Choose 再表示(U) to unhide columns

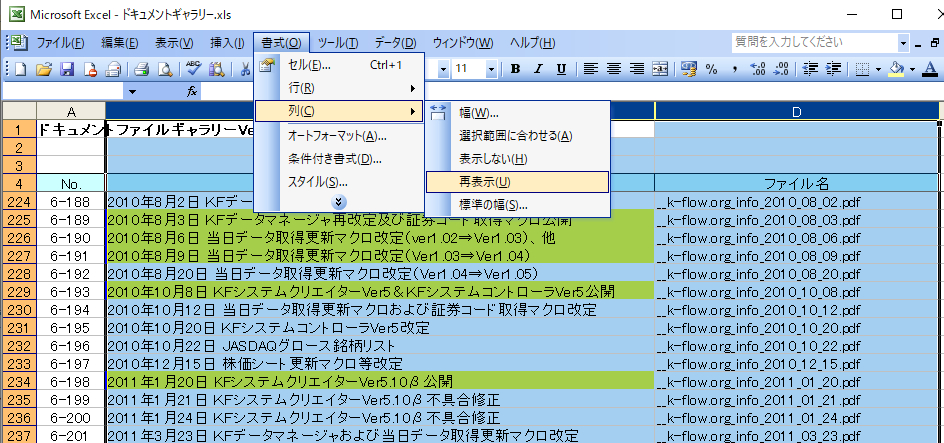click(x=518, y=182)
